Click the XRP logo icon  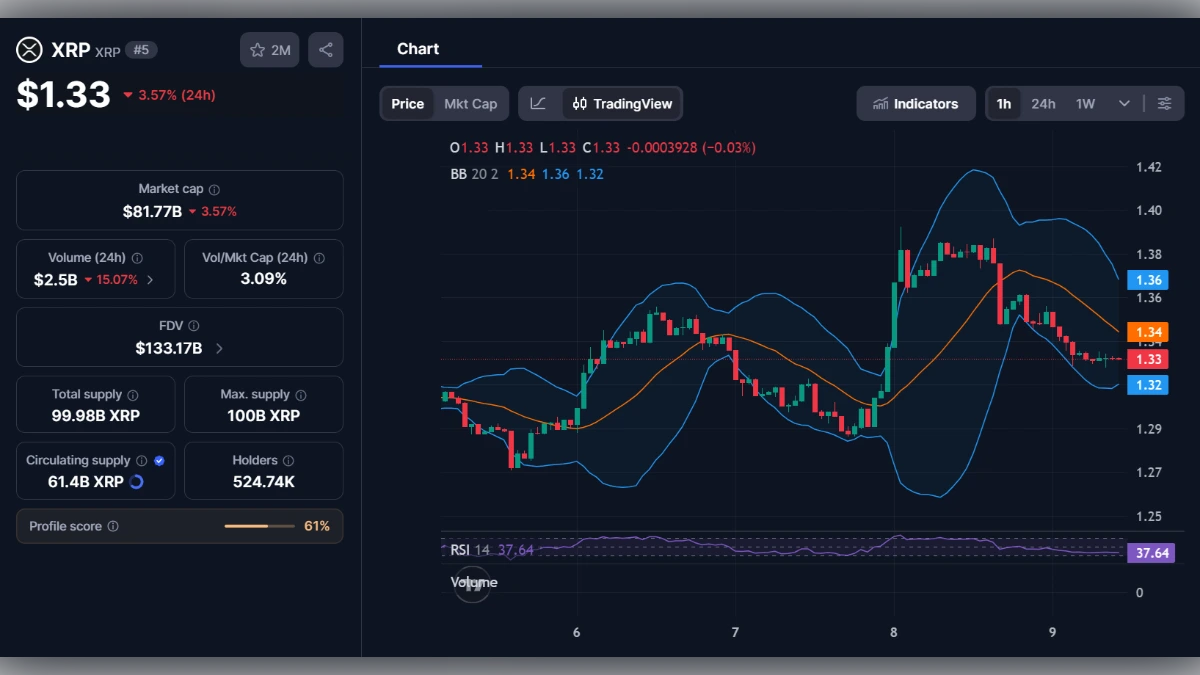(x=29, y=50)
